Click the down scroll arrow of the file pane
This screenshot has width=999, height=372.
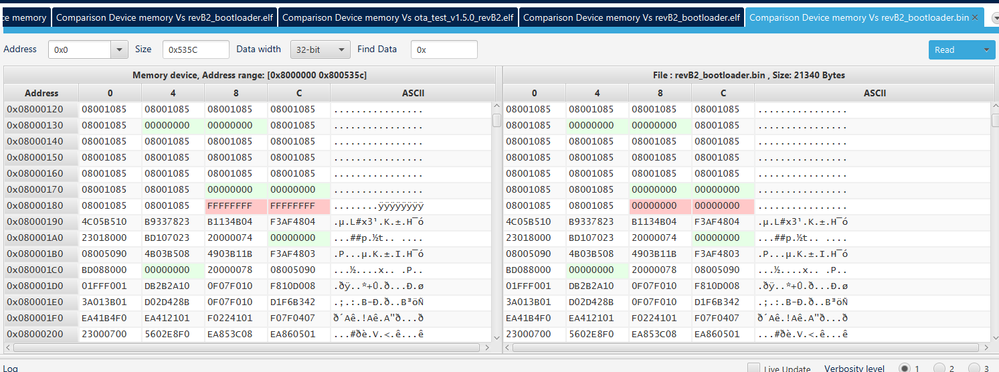pos(995,337)
